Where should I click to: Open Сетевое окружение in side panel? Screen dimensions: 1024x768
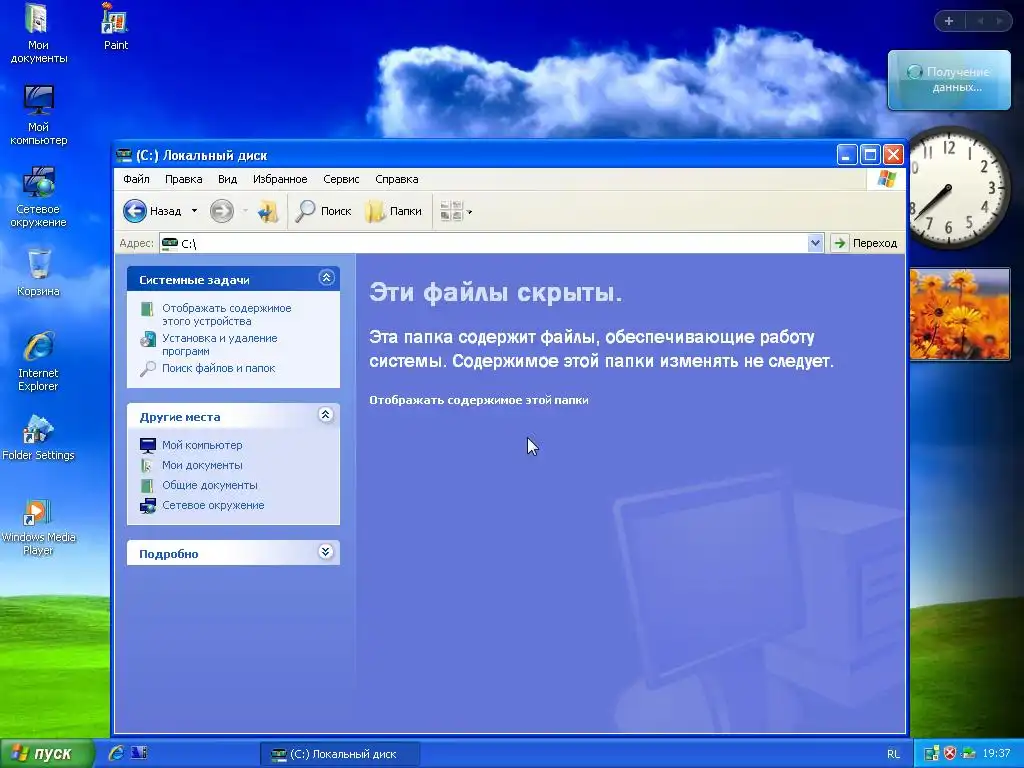pos(213,505)
